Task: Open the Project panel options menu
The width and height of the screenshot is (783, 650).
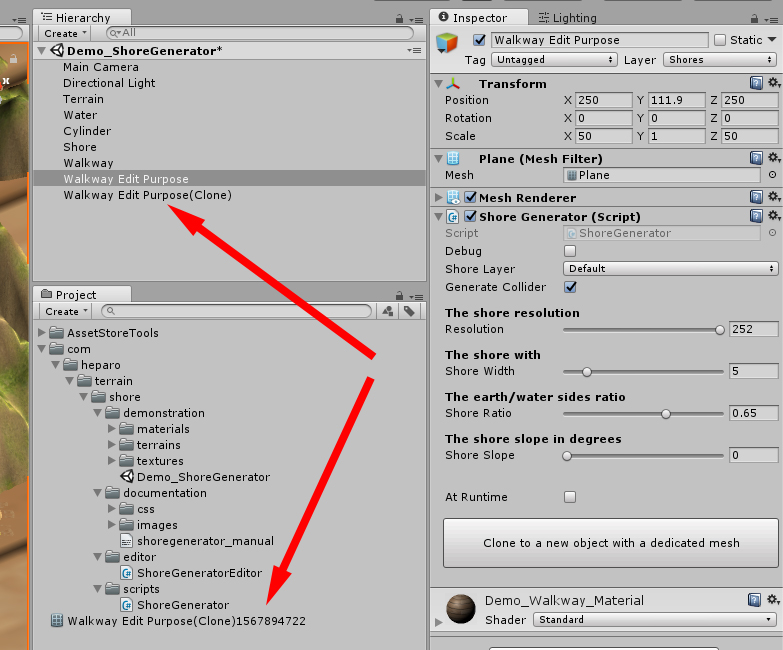Action: 416,297
